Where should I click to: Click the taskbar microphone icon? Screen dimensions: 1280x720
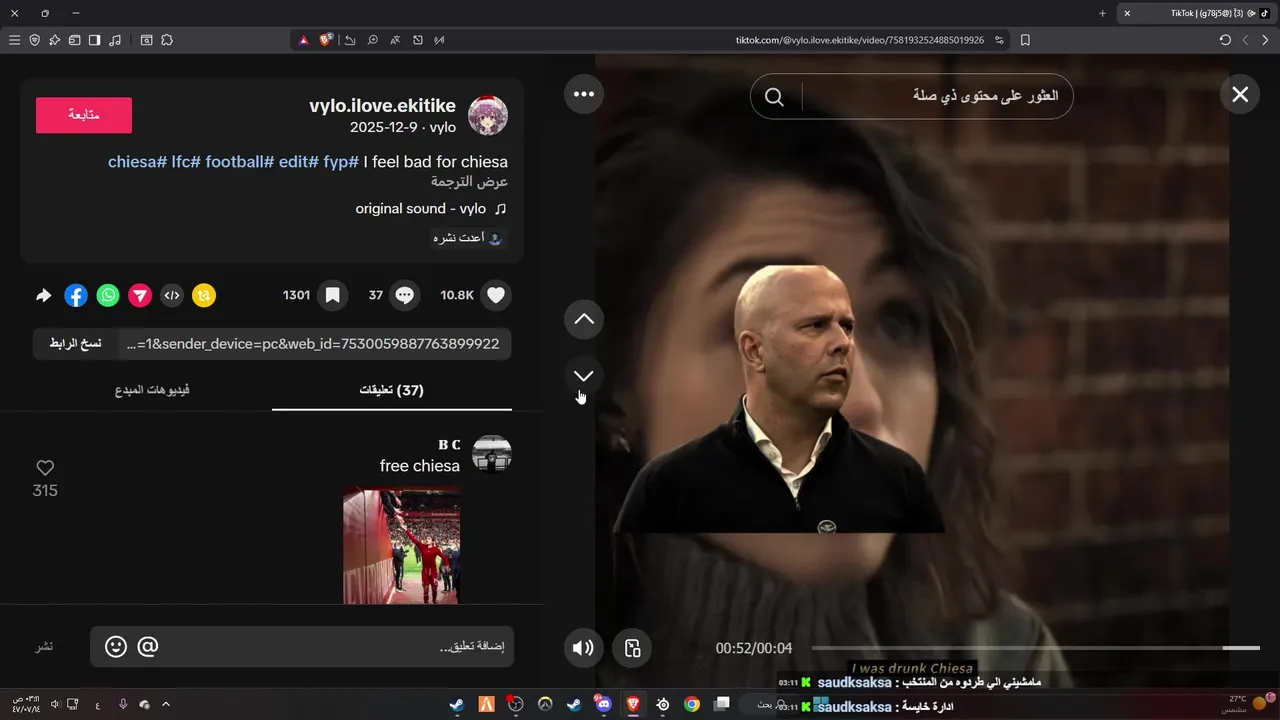(123, 704)
